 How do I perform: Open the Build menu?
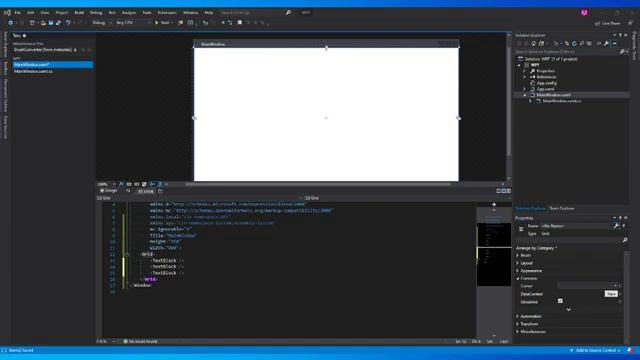79,13
